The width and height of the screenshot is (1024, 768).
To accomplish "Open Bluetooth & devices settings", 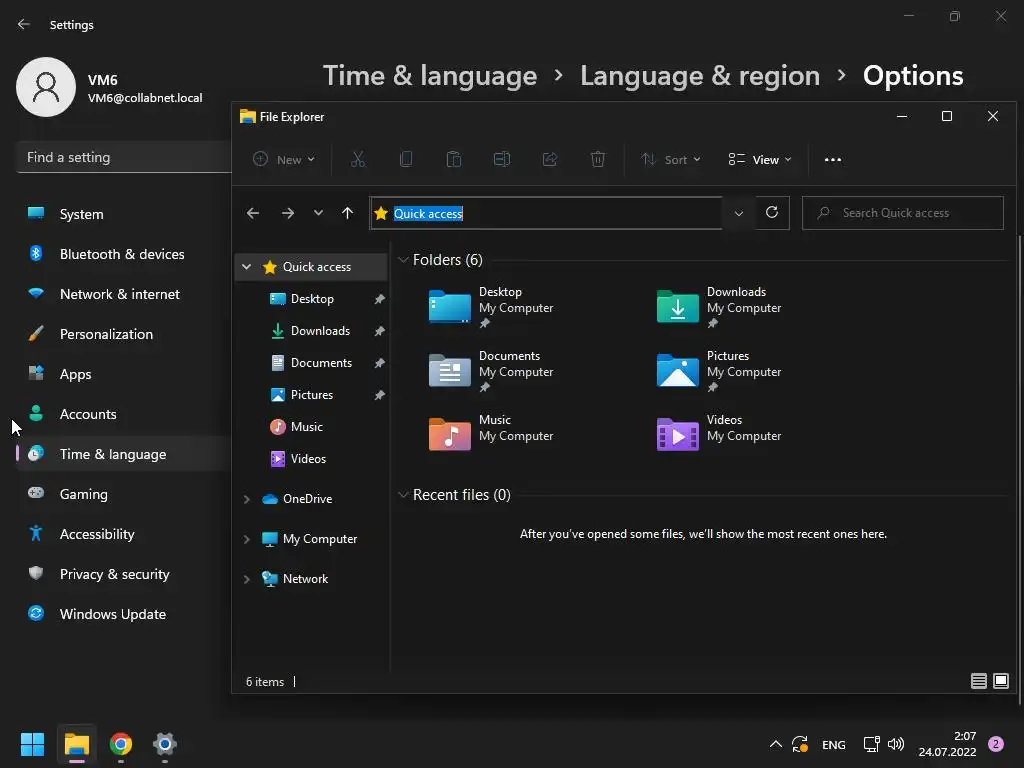I will pyautogui.click(x=123, y=254).
